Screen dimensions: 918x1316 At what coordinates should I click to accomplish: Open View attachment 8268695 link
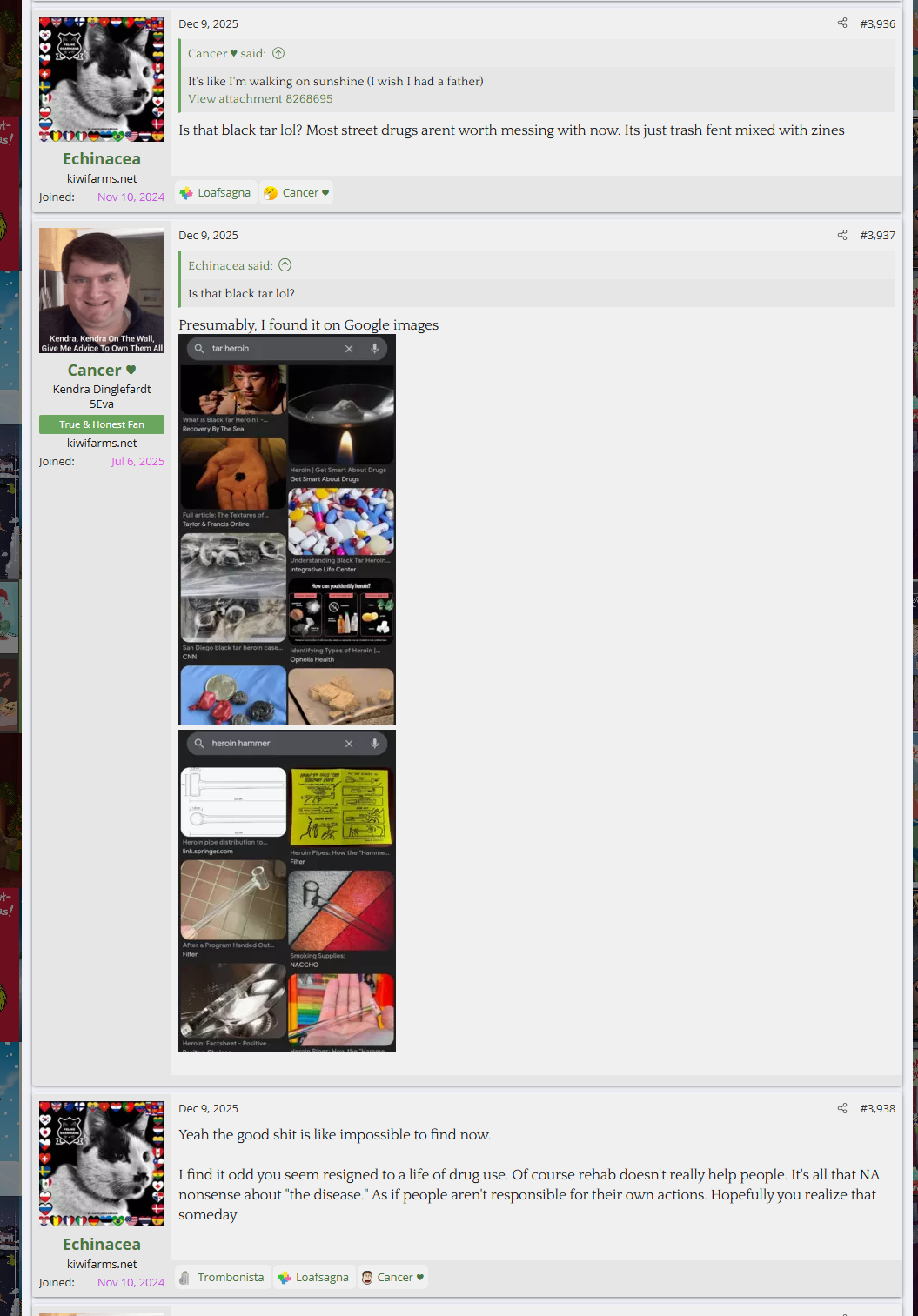[x=260, y=98]
